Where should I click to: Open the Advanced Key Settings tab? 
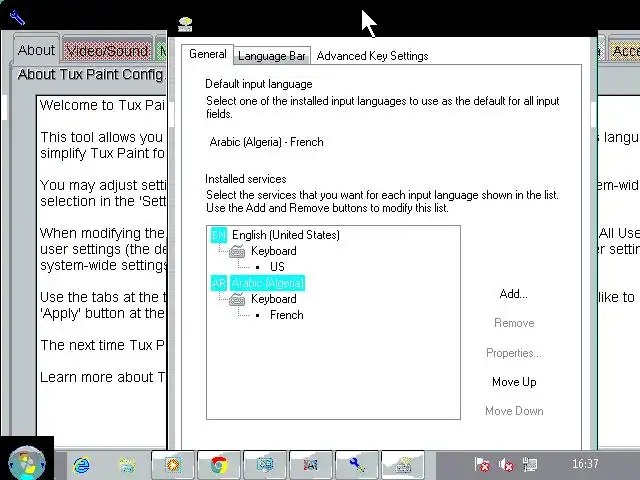point(372,56)
